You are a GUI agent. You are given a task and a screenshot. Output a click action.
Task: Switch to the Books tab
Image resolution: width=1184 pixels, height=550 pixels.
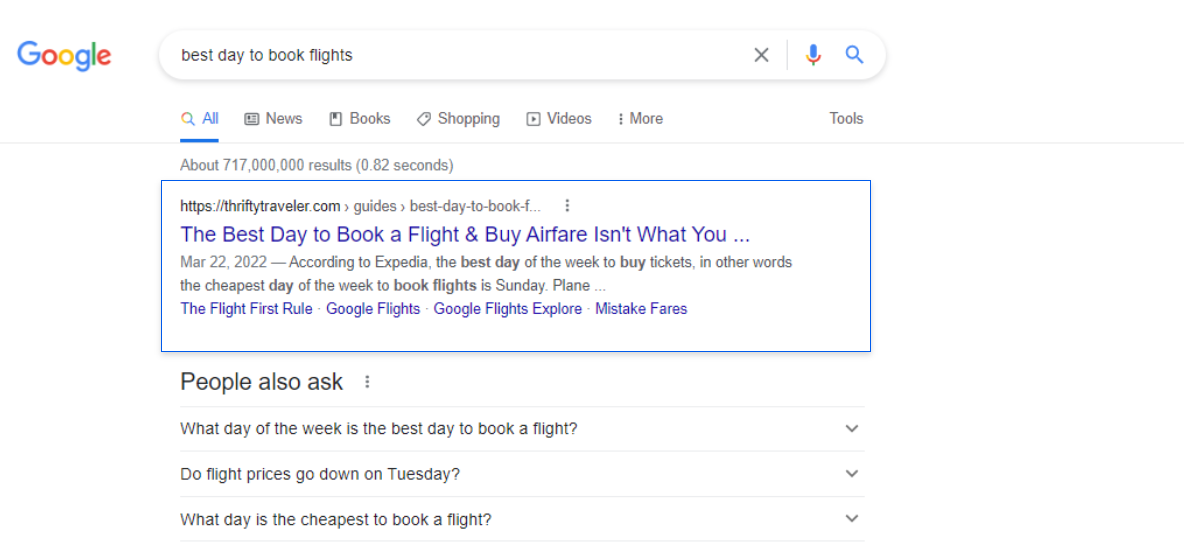[359, 118]
